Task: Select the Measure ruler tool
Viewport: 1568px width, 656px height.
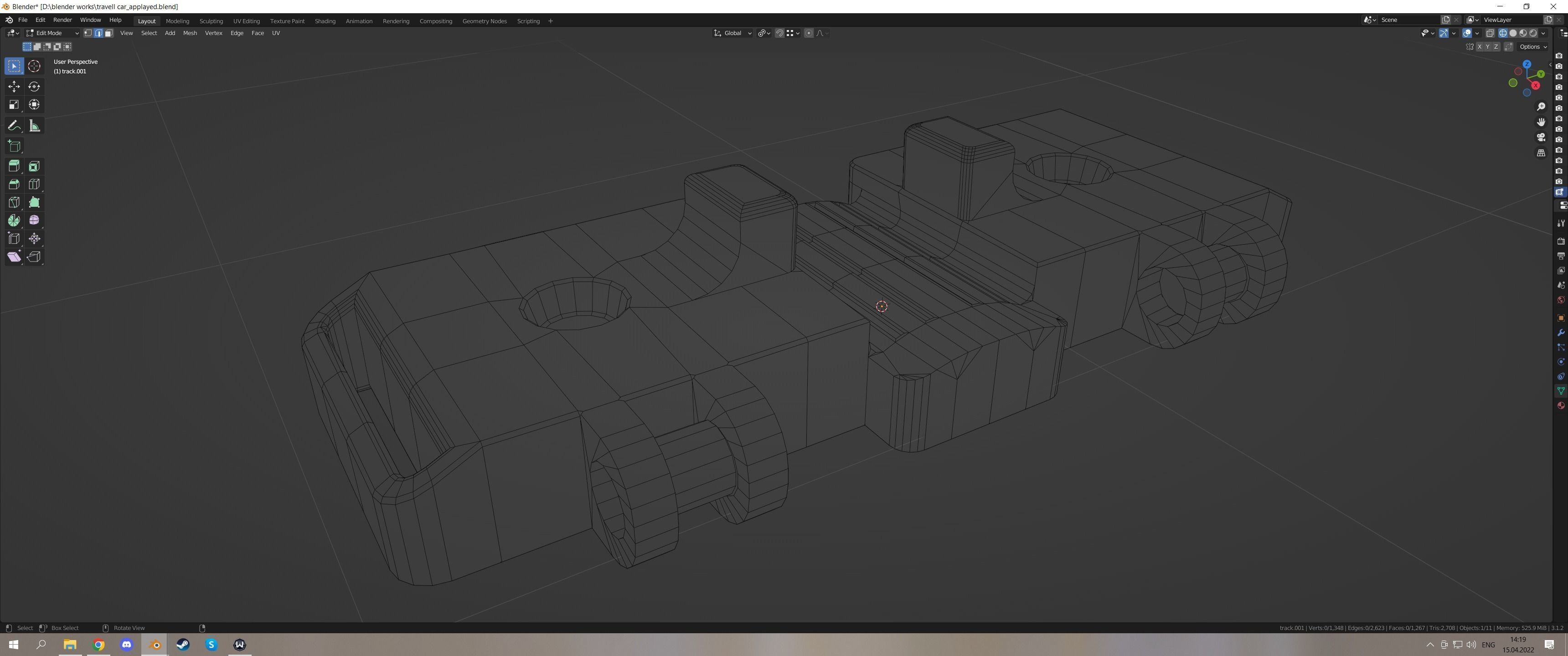Action: click(x=34, y=126)
